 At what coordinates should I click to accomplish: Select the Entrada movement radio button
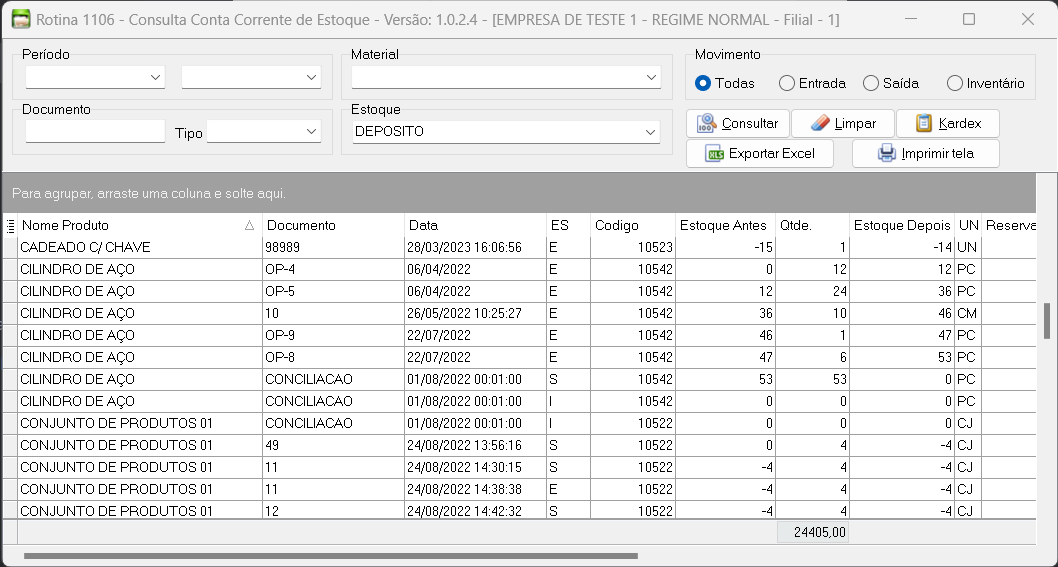pyautogui.click(x=787, y=83)
